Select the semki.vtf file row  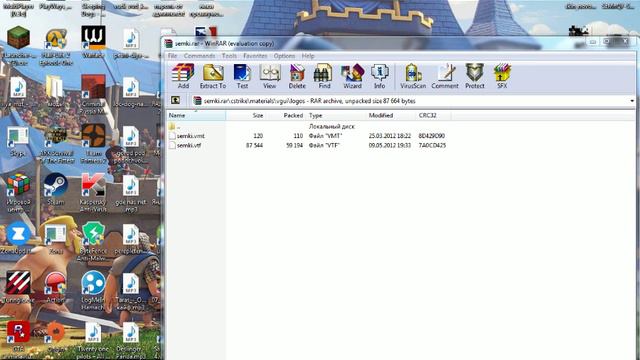307,145
